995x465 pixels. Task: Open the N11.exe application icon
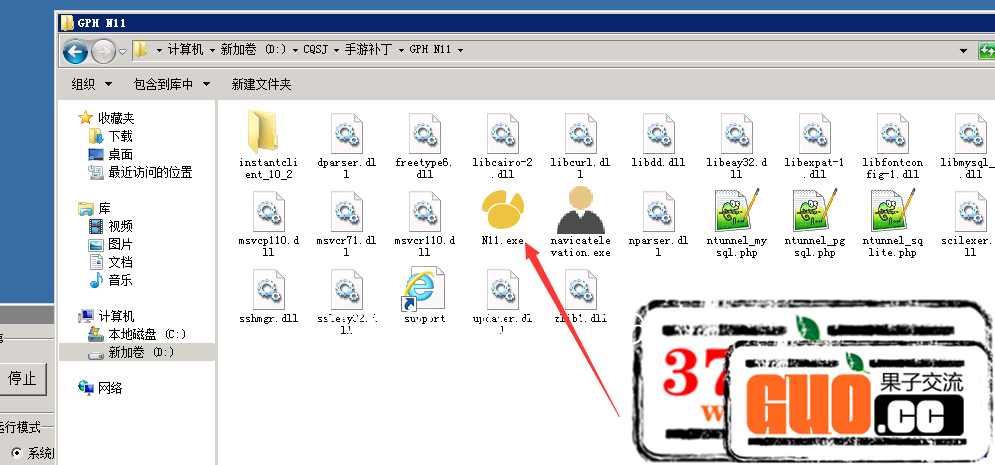tap(502, 212)
